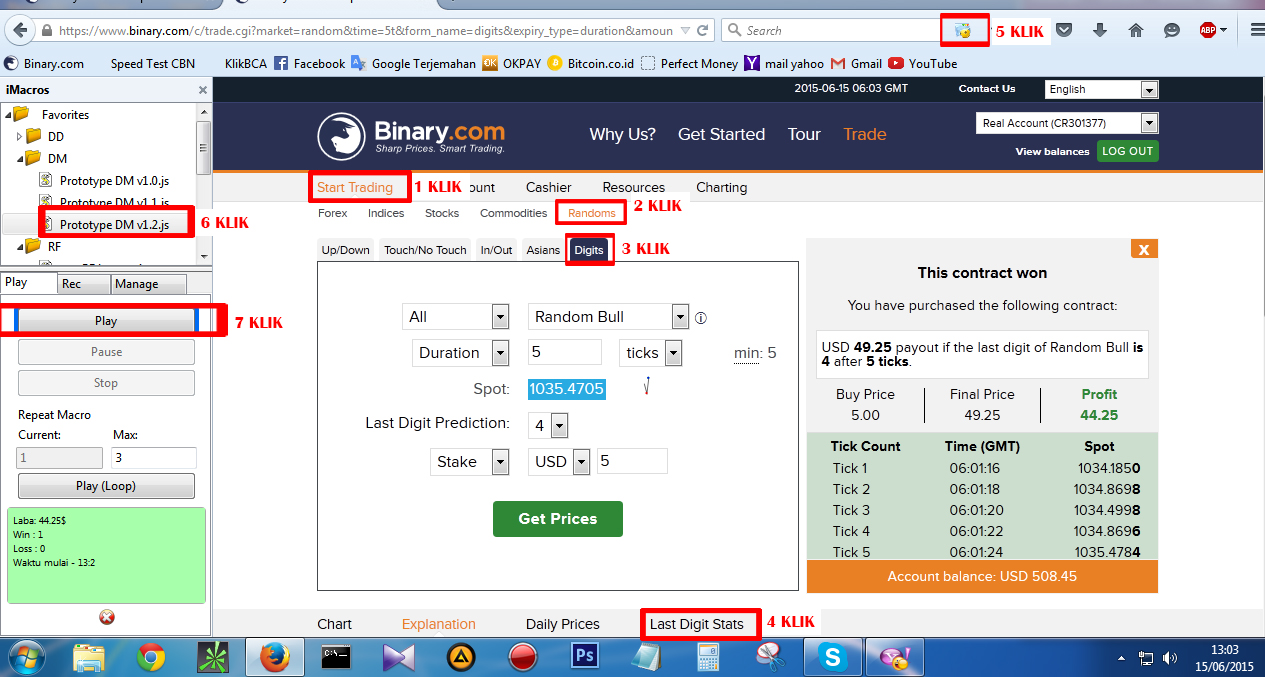
Task: Open the YouTube bookmark
Action: (x=922, y=63)
